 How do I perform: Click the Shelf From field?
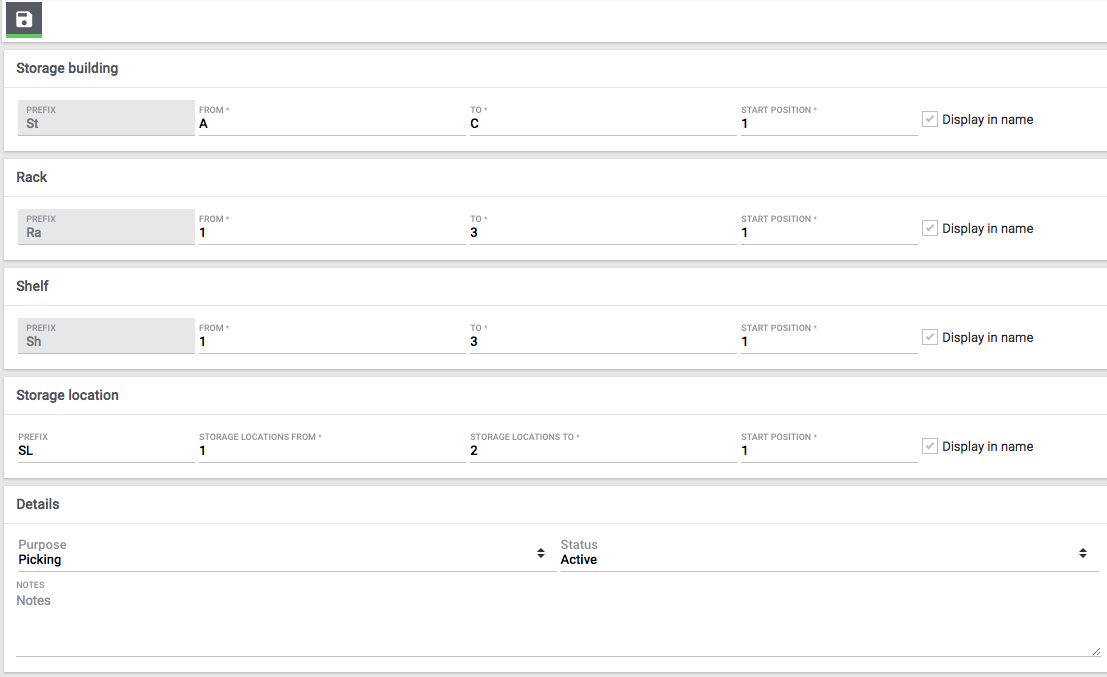click(x=331, y=342)
